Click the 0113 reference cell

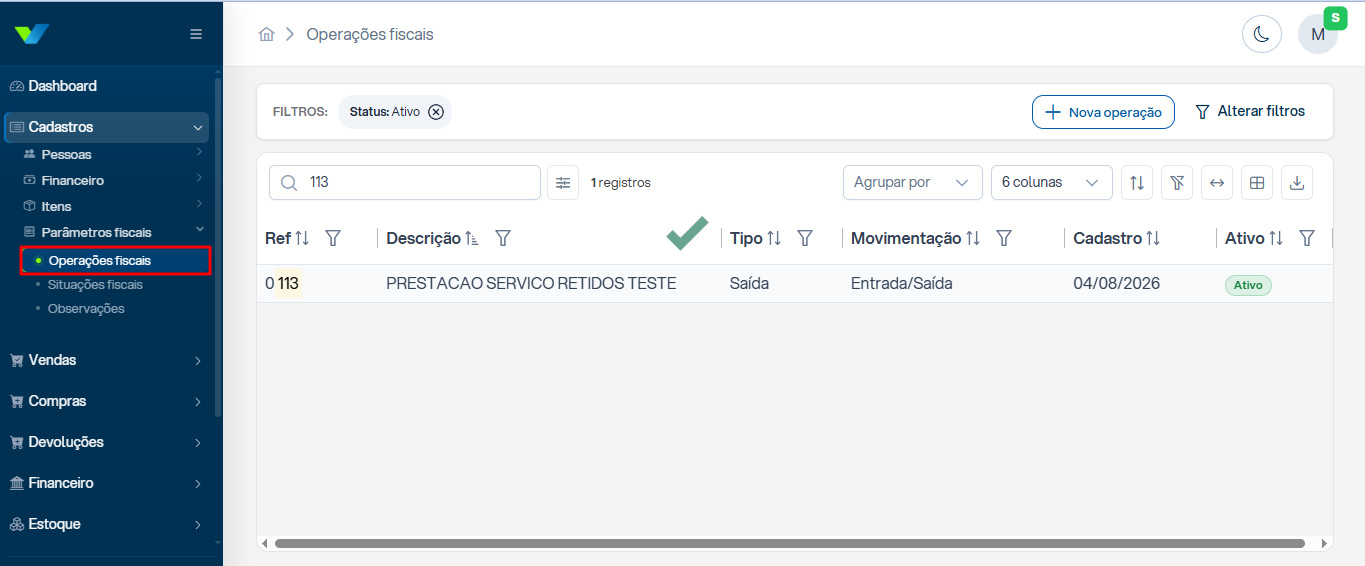282,284
